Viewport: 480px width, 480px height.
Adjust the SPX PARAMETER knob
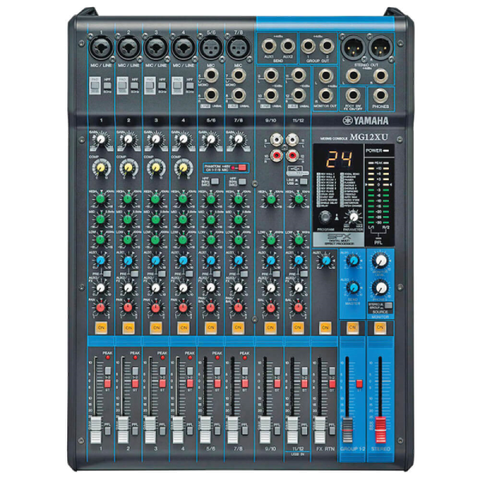(x=353, y=217)
